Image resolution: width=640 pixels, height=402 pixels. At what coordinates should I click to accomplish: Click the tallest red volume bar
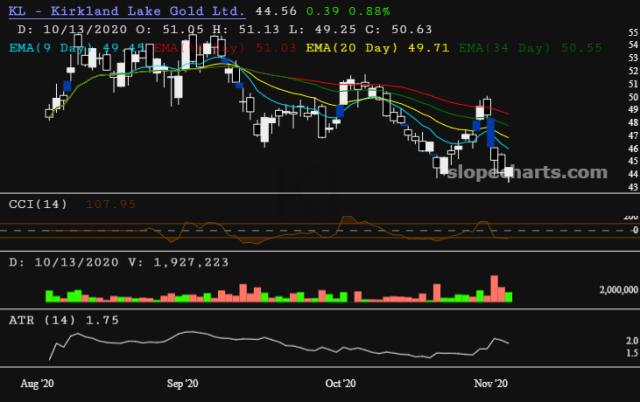(x=493, y=288)
